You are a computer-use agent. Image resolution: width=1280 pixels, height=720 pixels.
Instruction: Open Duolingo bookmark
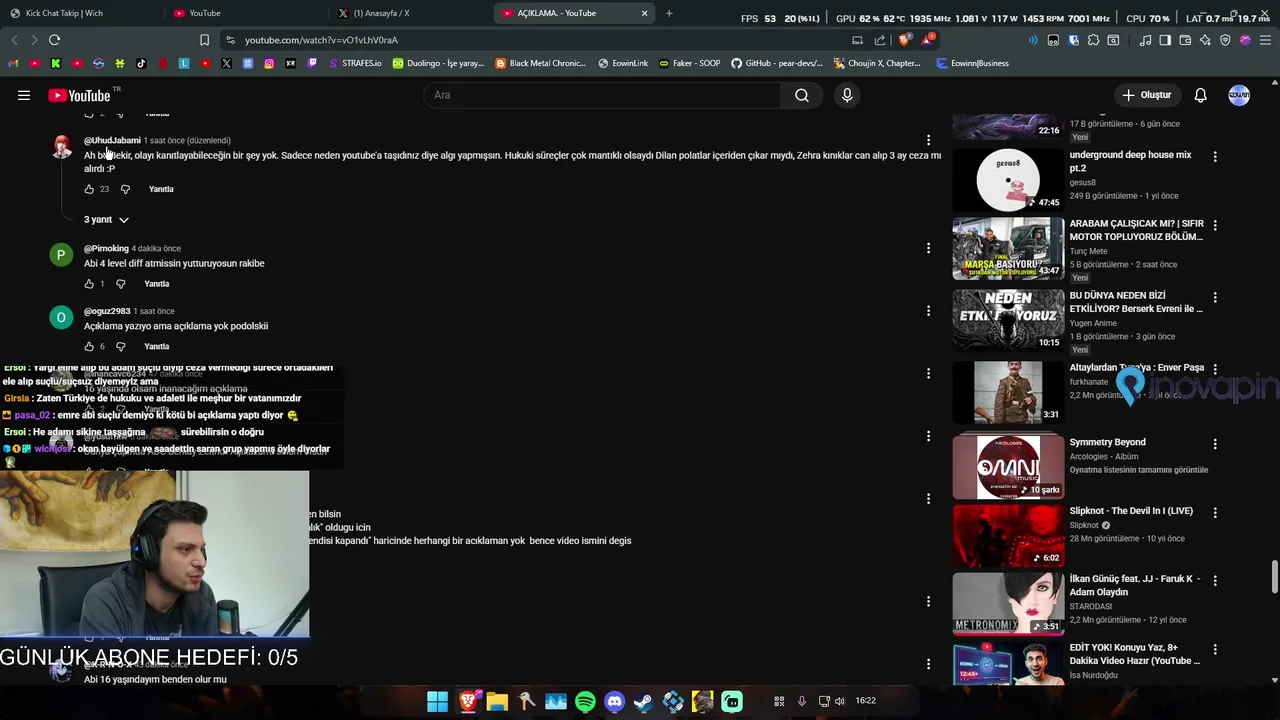(438, 63)
